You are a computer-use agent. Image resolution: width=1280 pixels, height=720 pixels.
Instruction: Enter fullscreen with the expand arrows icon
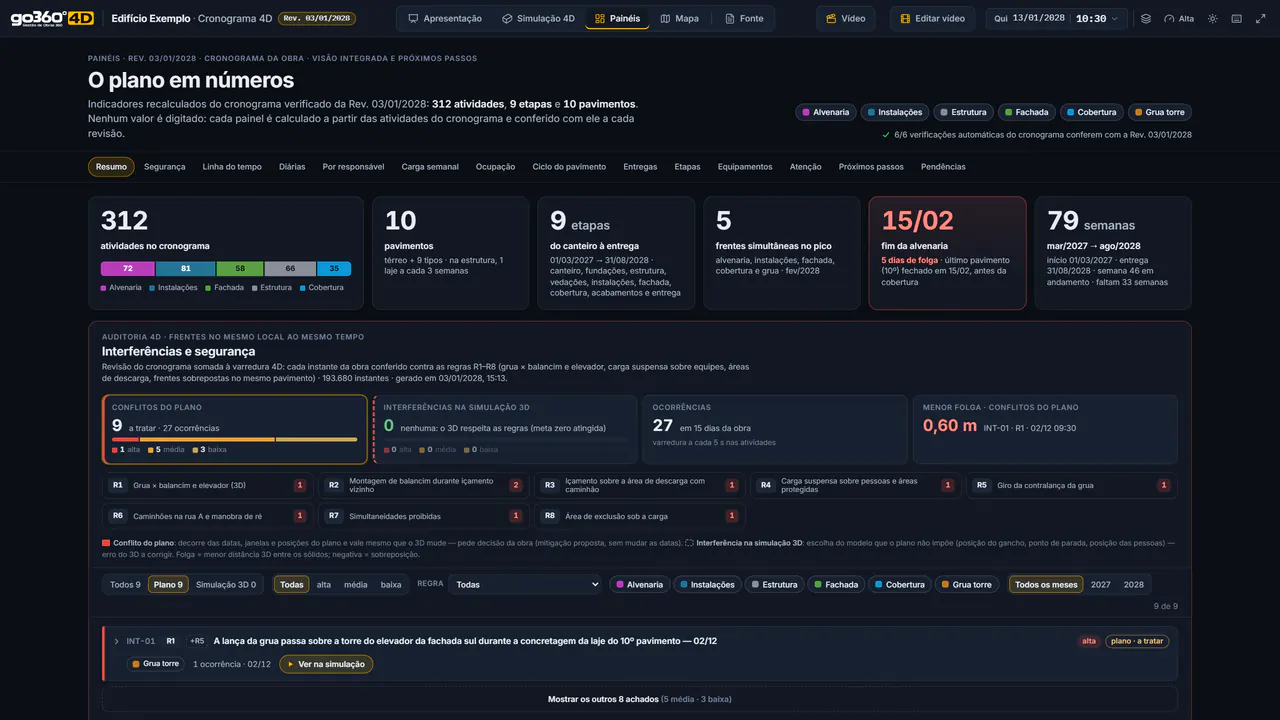pos(1260,18)
